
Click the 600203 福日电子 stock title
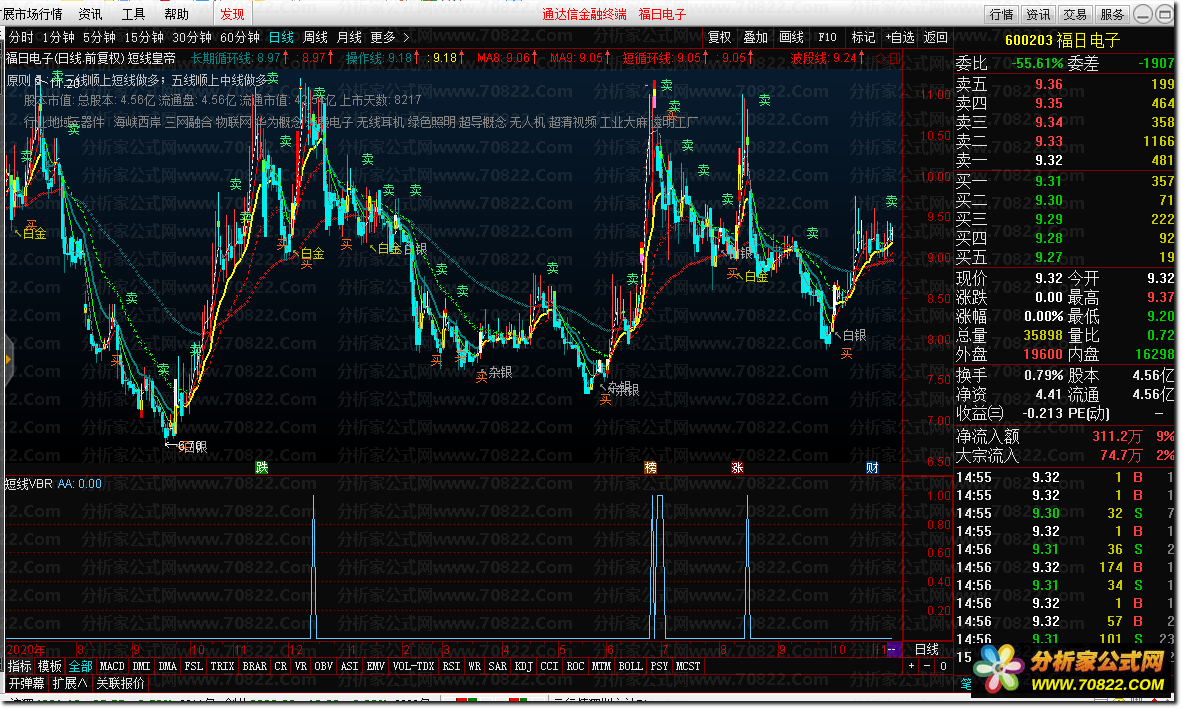coord(1062,41)
